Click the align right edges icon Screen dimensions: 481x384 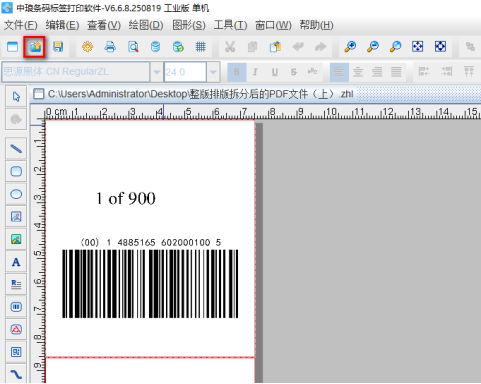coord(446,72)
